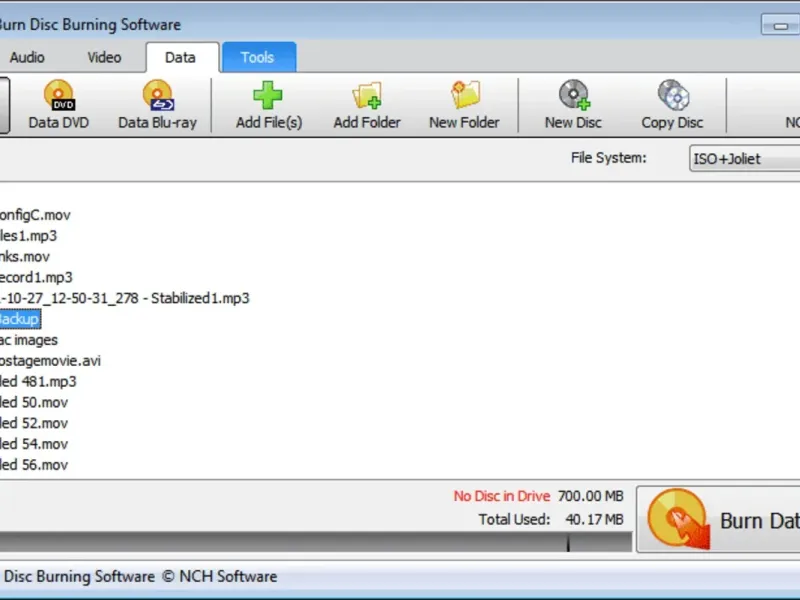Select the 'ac images' folder row

pos(29,340)
